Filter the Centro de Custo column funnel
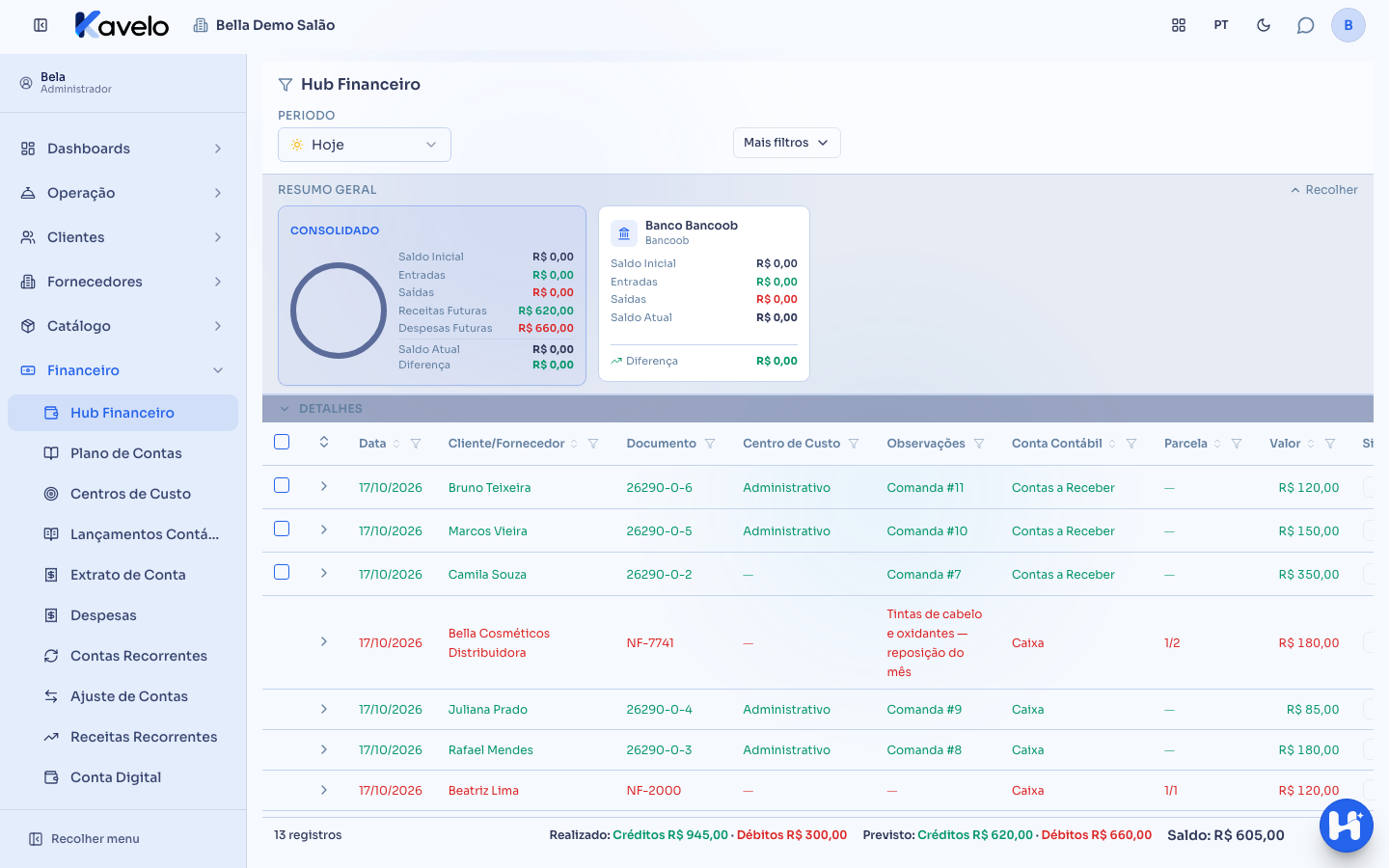The image size is (1389, 868). [854, 444]
